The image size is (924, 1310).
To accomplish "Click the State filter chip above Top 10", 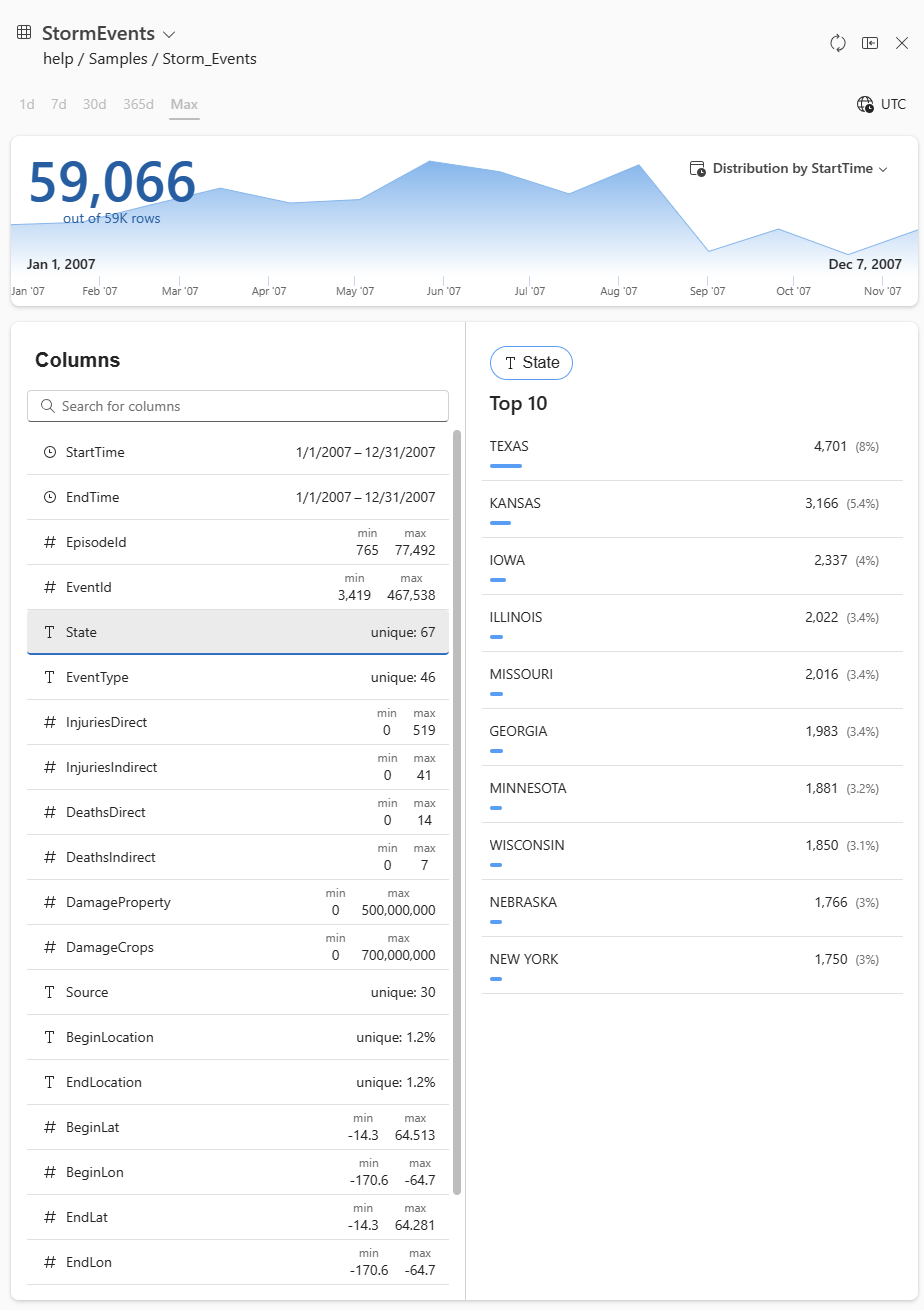I will 531,363.
